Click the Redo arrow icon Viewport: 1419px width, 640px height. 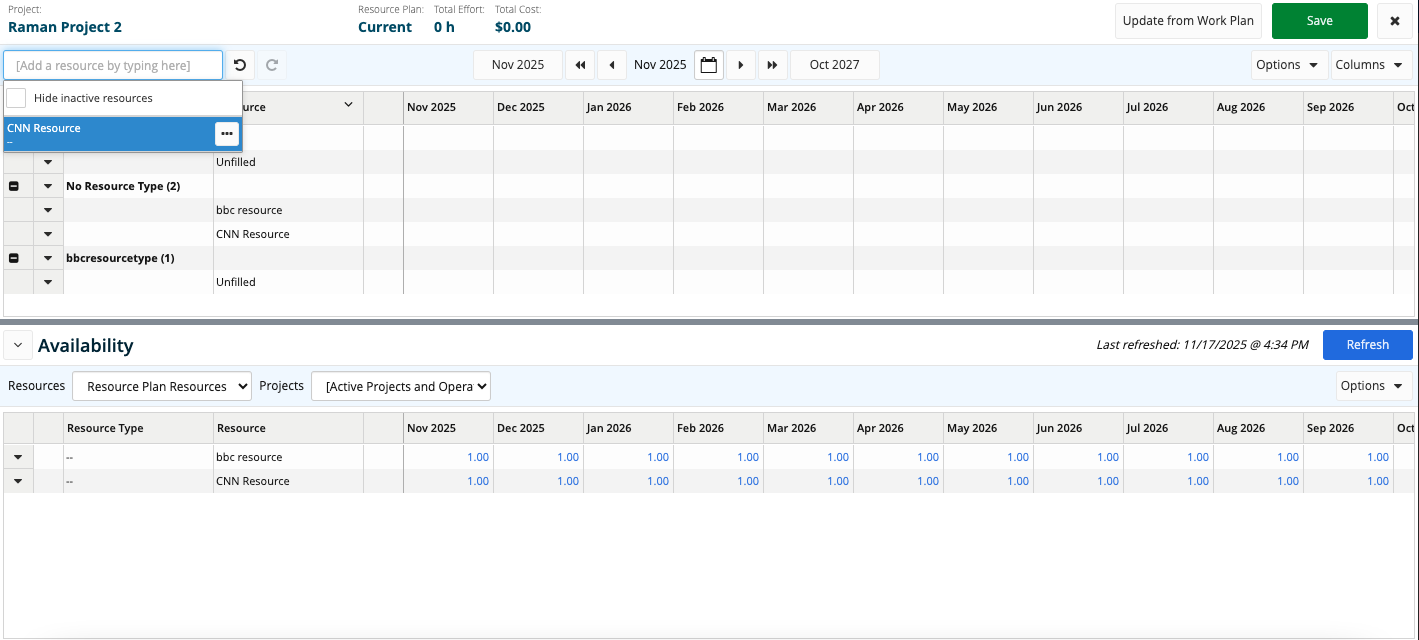click(x=271, y=64)
